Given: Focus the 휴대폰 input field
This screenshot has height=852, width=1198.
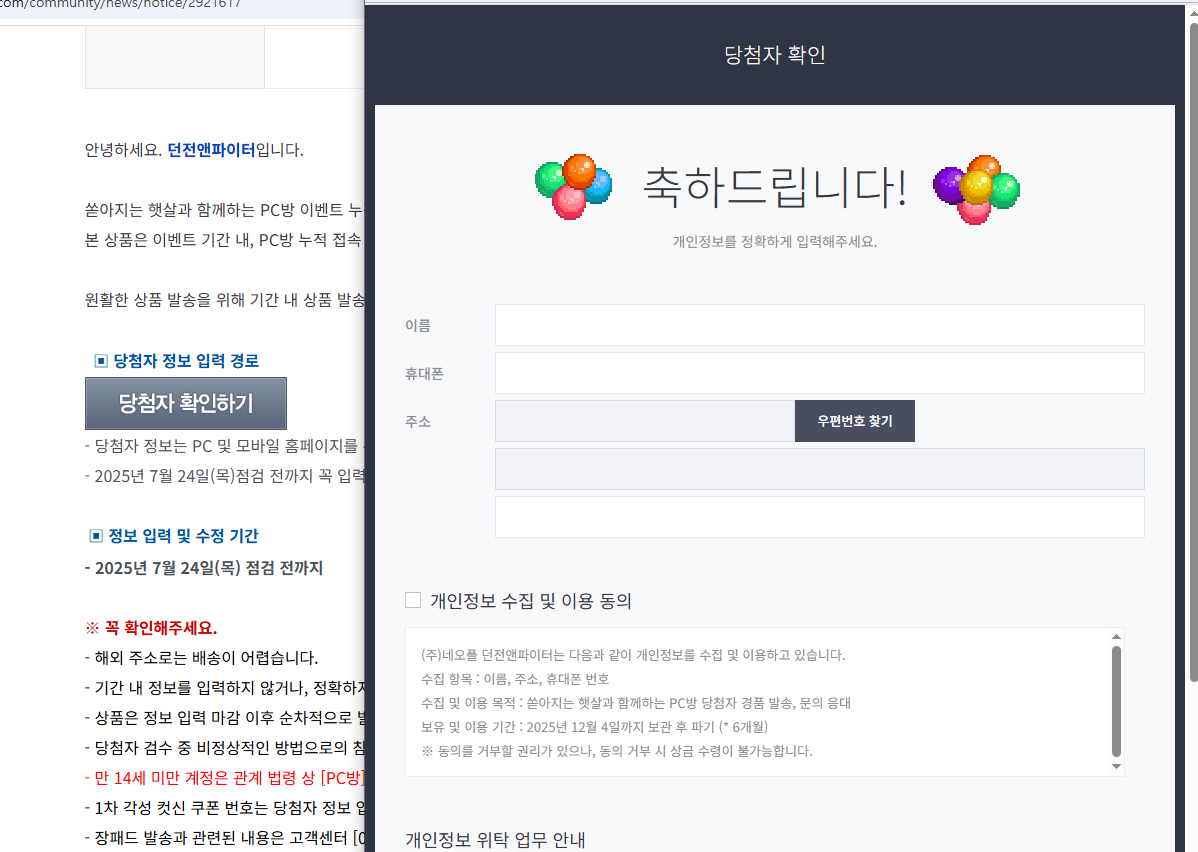Looking at the screenshot, I should click(x=819, y=373).
